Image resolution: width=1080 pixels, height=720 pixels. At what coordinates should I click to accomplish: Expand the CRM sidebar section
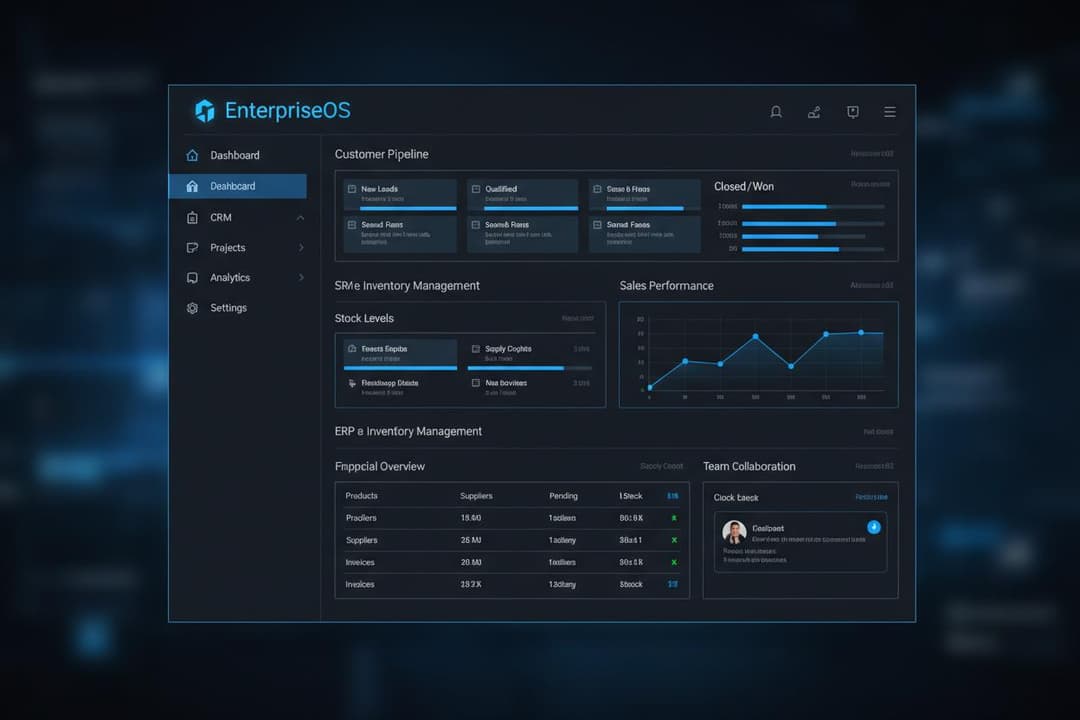tap(240, 217)
